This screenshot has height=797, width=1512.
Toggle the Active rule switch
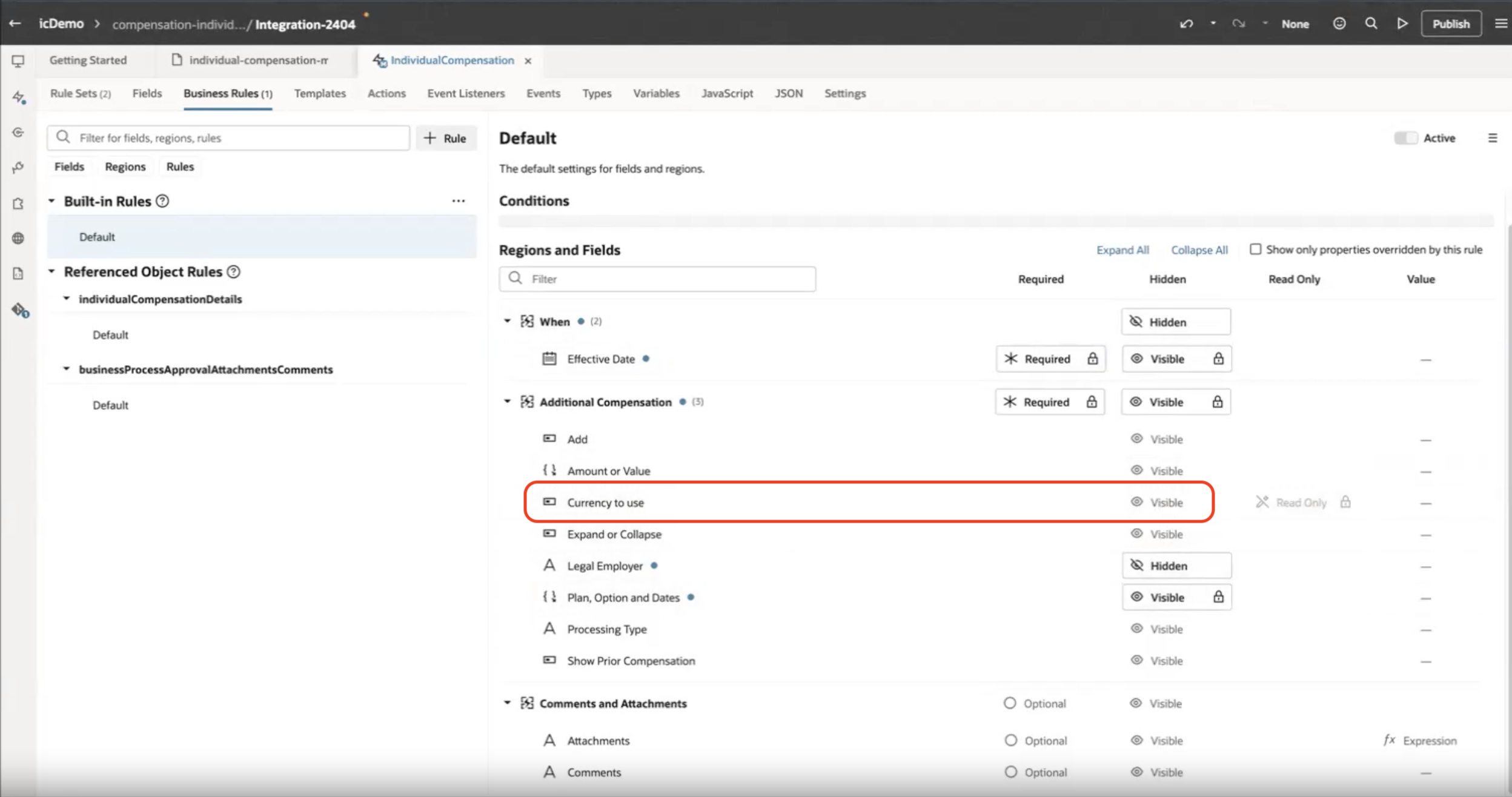[x=1405, y=138]
